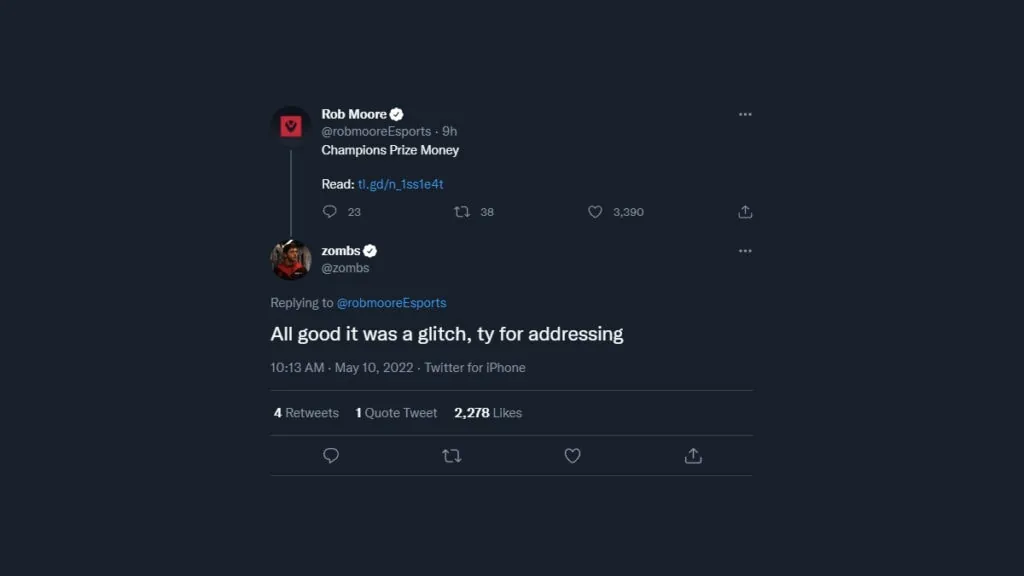1024x576 pixels.
Task: Like zombs' reply tweet
Action: click(572, 456)
